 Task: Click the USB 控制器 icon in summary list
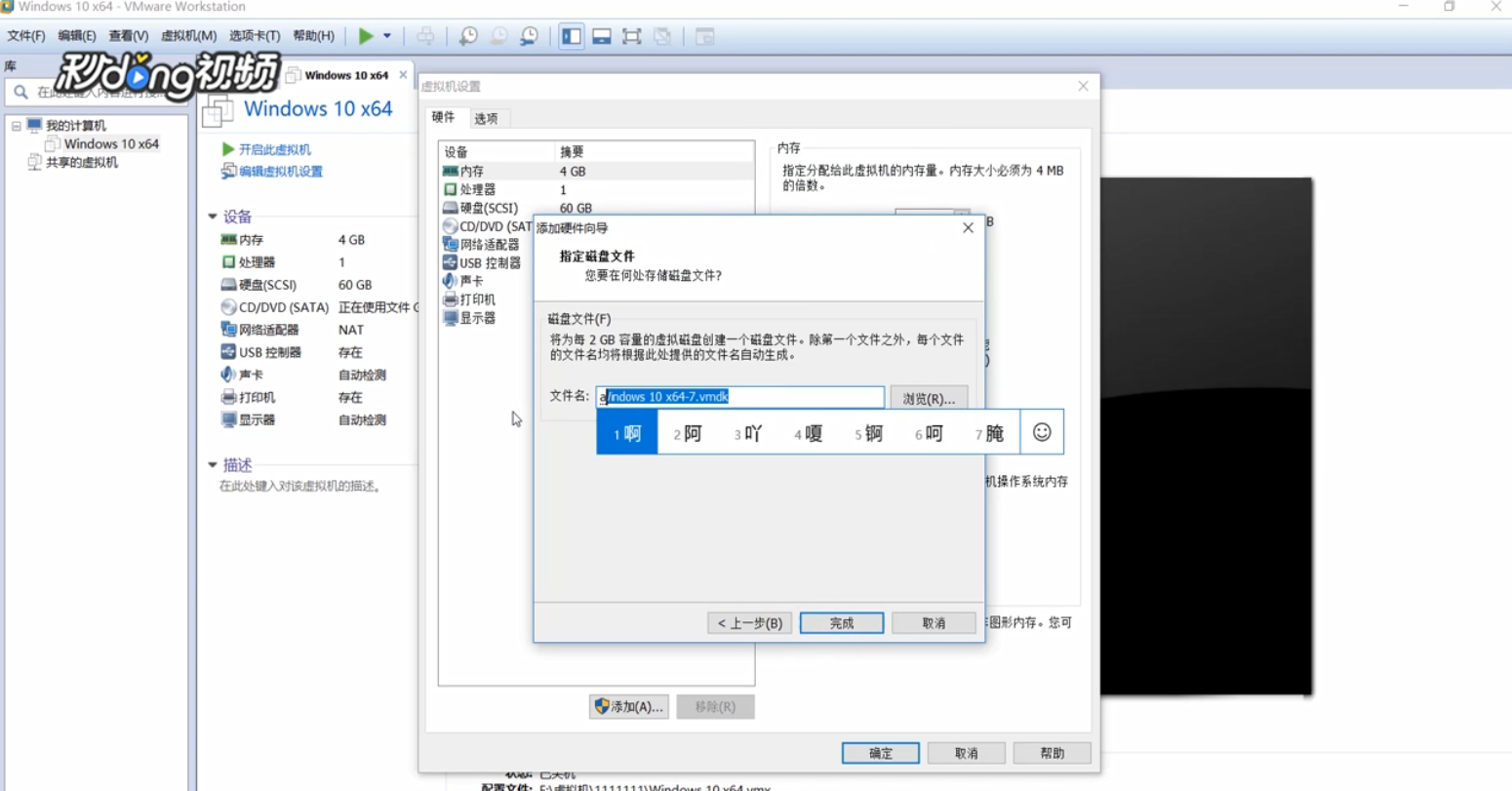228,352
